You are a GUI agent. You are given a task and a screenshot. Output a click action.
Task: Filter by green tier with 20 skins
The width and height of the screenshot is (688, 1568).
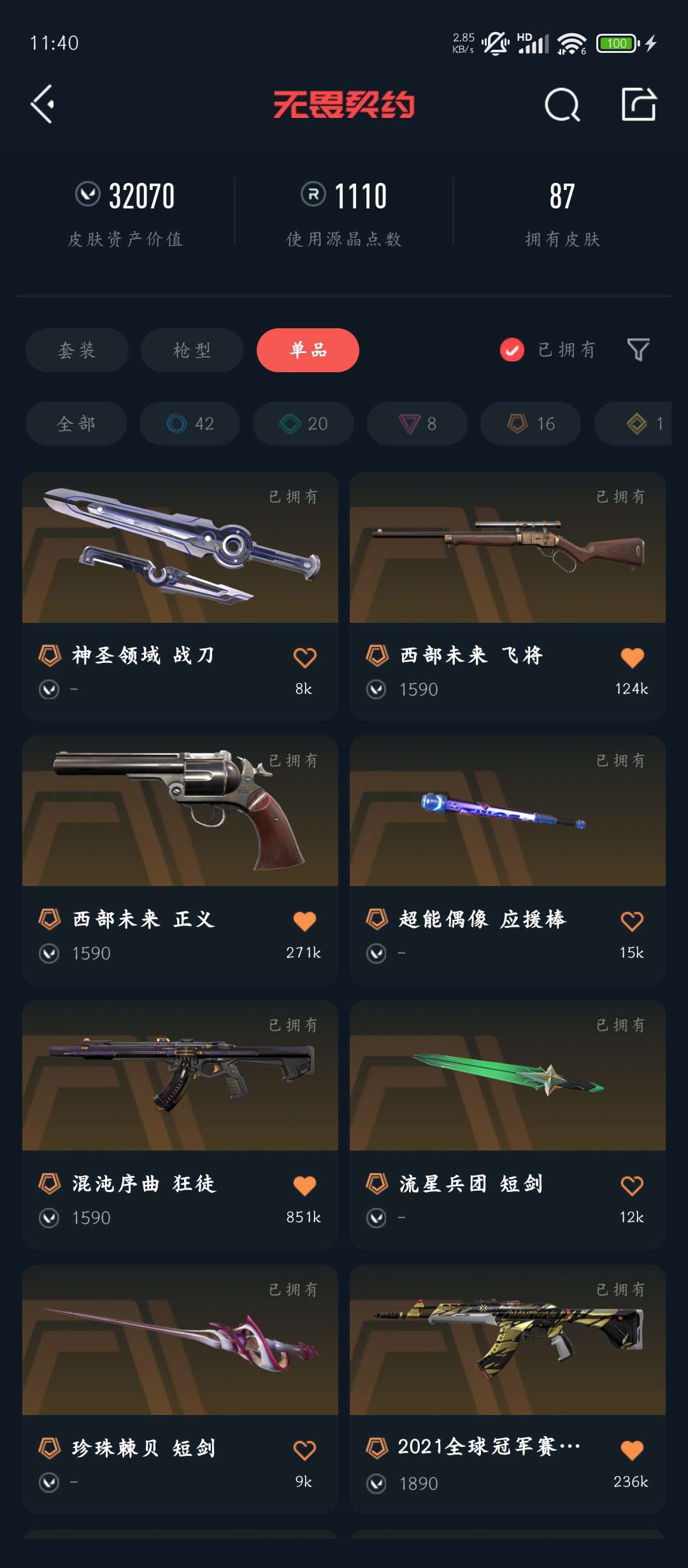pyautogui.click(x=303, y=423)
